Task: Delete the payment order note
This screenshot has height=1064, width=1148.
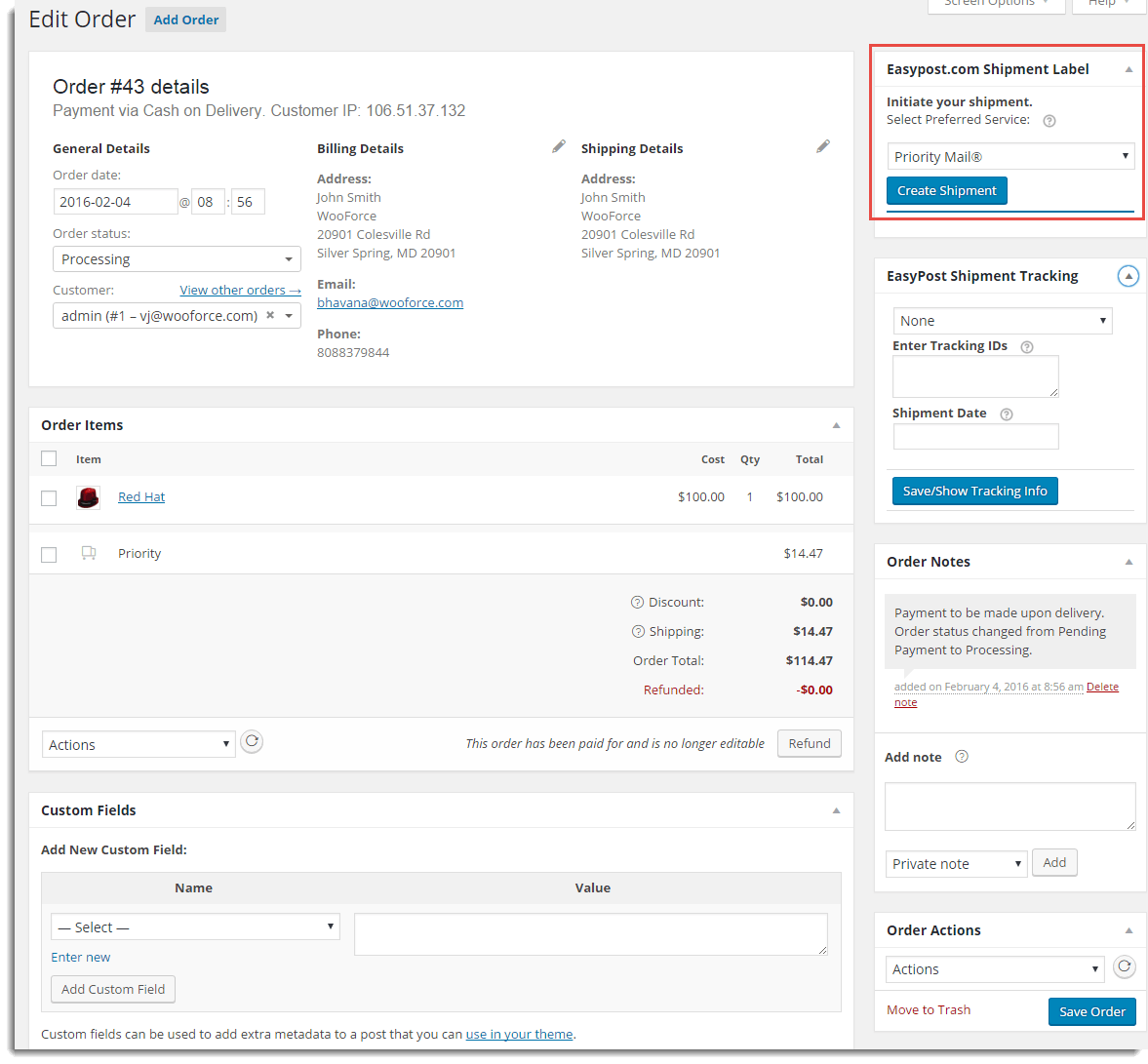Action: click(1102, 686)
